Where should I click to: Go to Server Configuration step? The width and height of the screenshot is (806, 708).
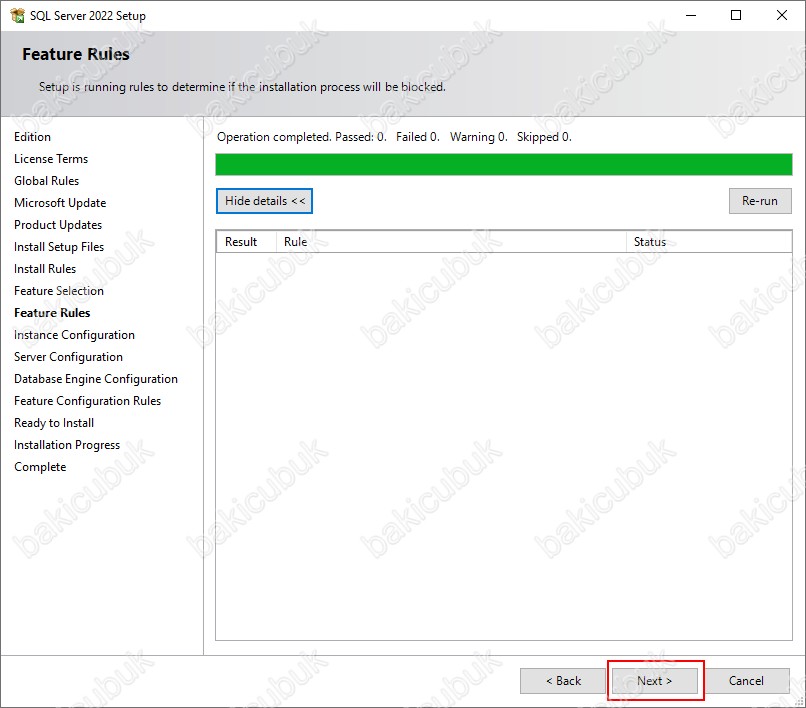(x=68, y=357)
